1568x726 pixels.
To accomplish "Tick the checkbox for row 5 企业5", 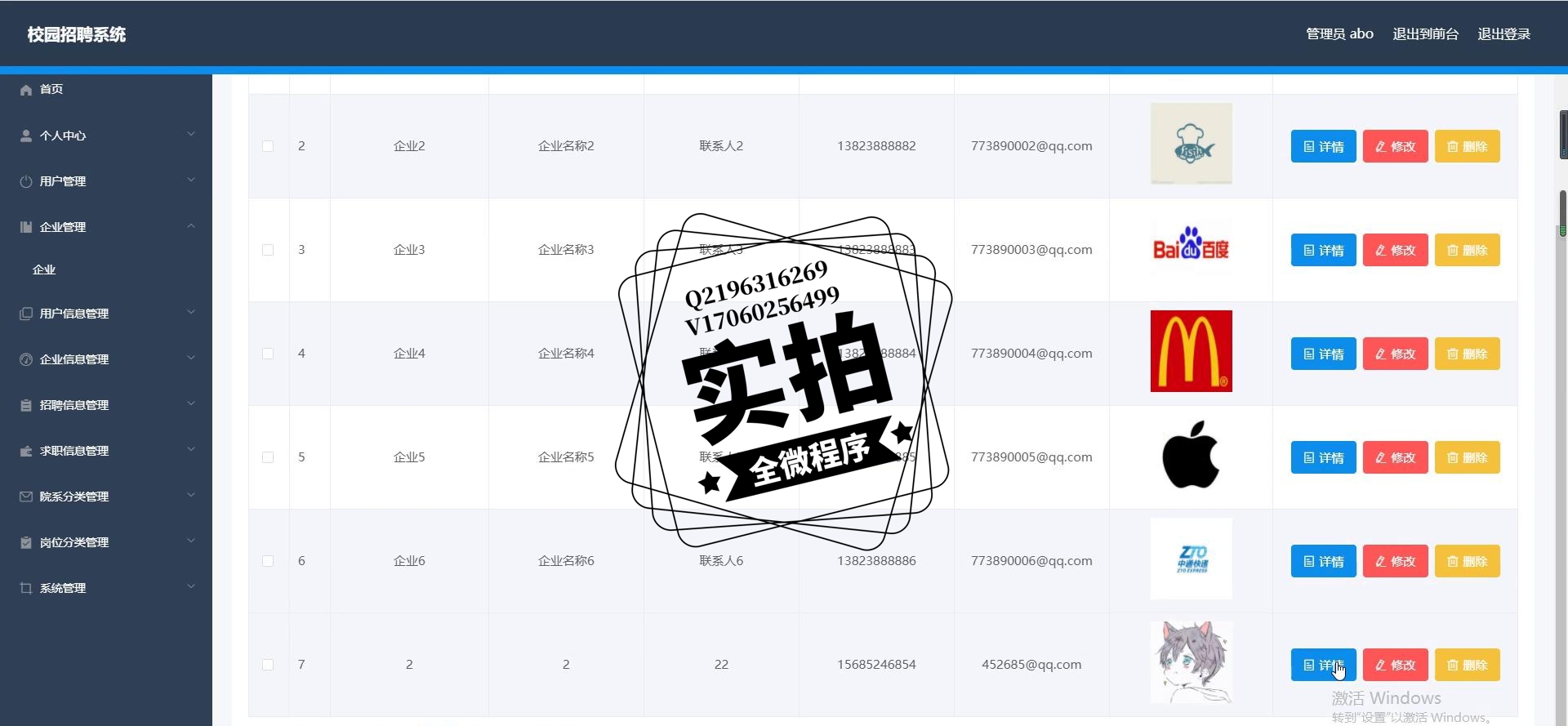I will (268, 457).
